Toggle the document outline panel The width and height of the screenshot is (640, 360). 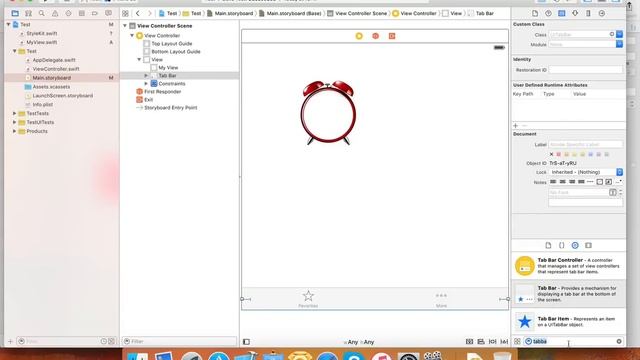click(246, 342)
